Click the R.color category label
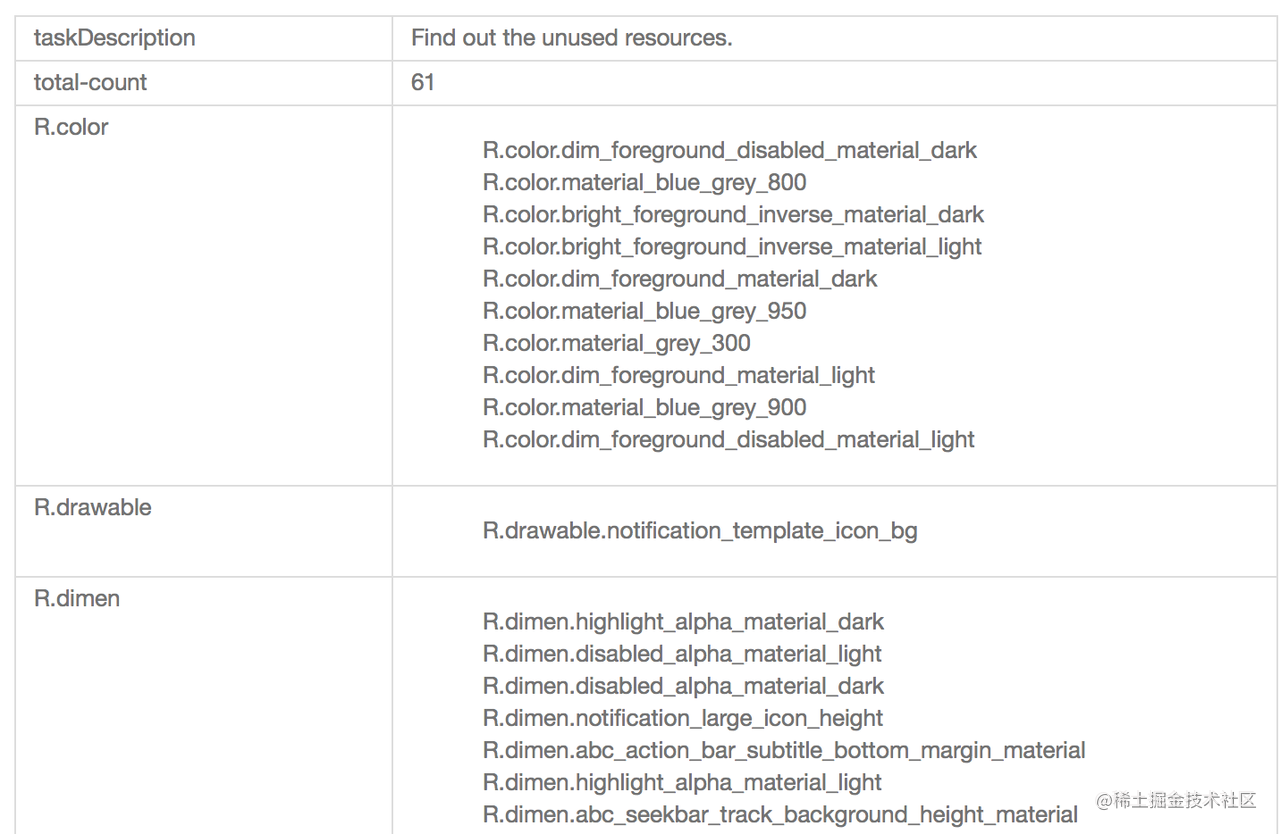Viewport: 1280px width, 834px height. click(x=71, y=127)
